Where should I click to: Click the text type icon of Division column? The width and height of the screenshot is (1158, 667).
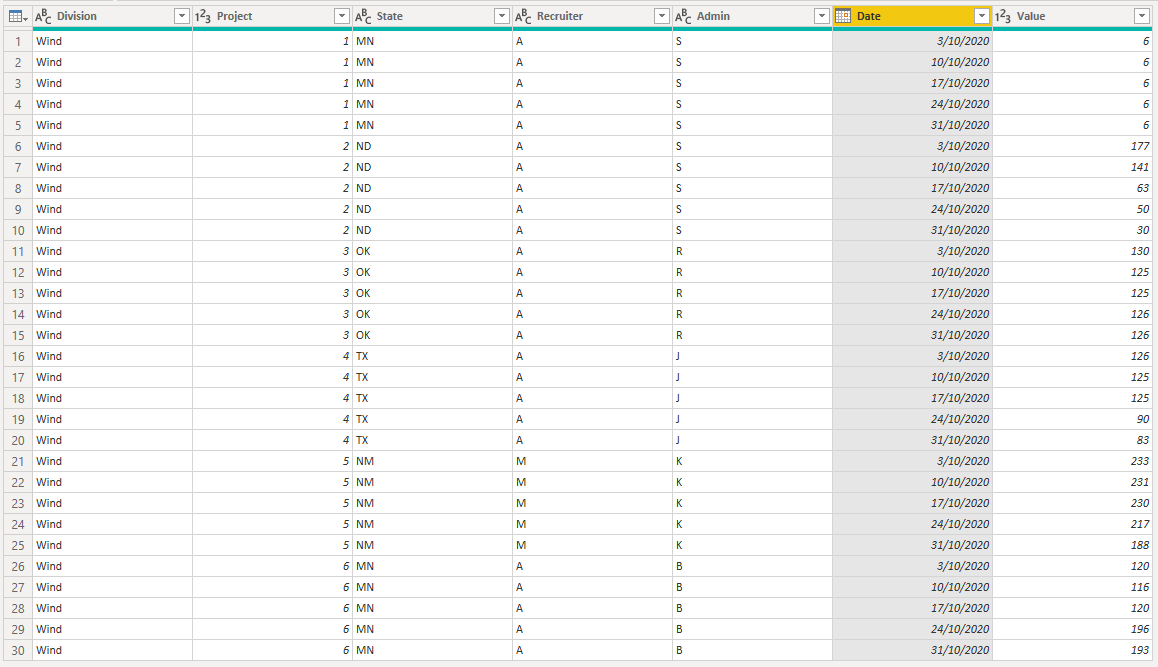44,16
